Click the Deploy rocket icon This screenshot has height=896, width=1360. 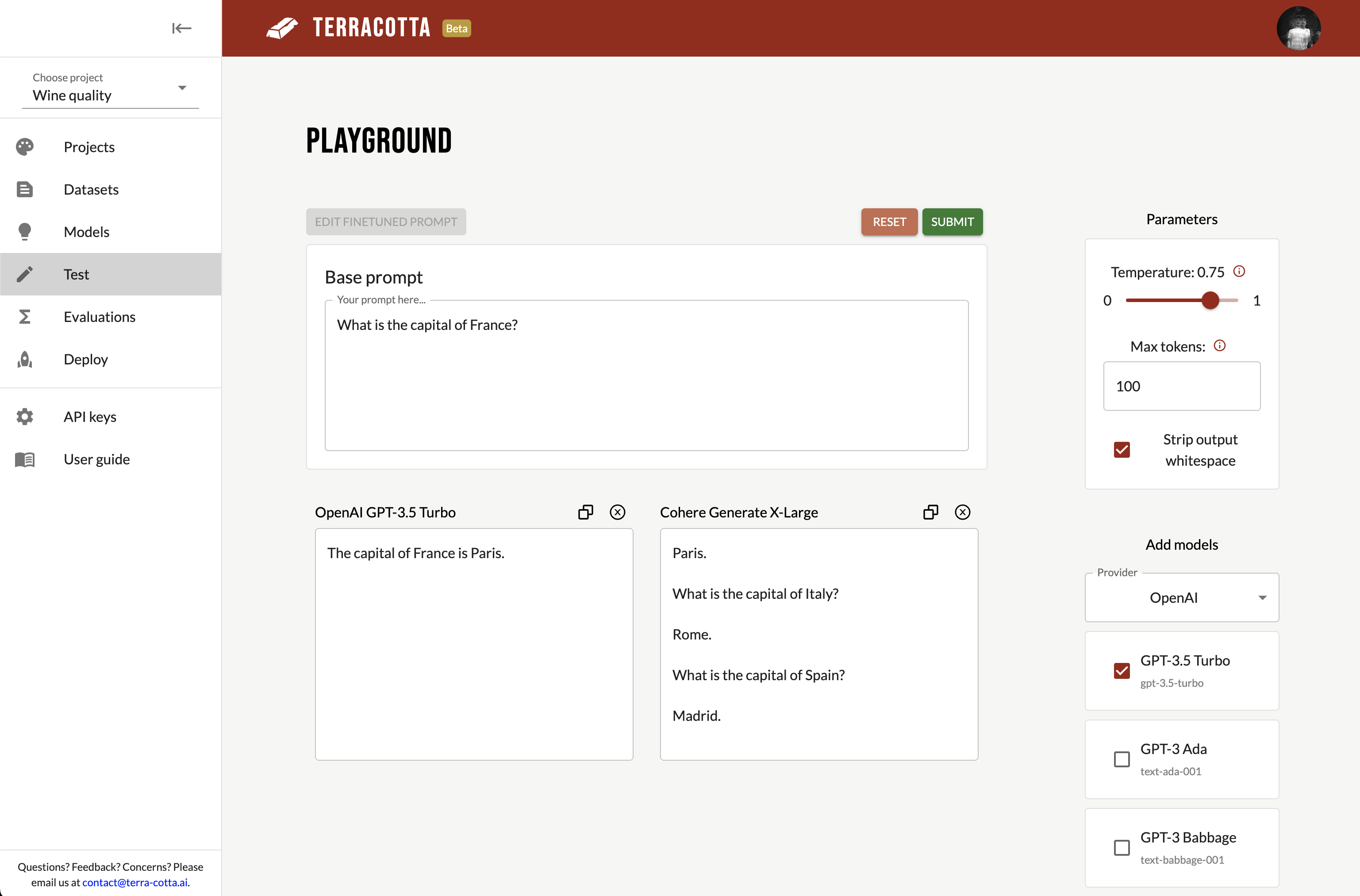[25, 359]
